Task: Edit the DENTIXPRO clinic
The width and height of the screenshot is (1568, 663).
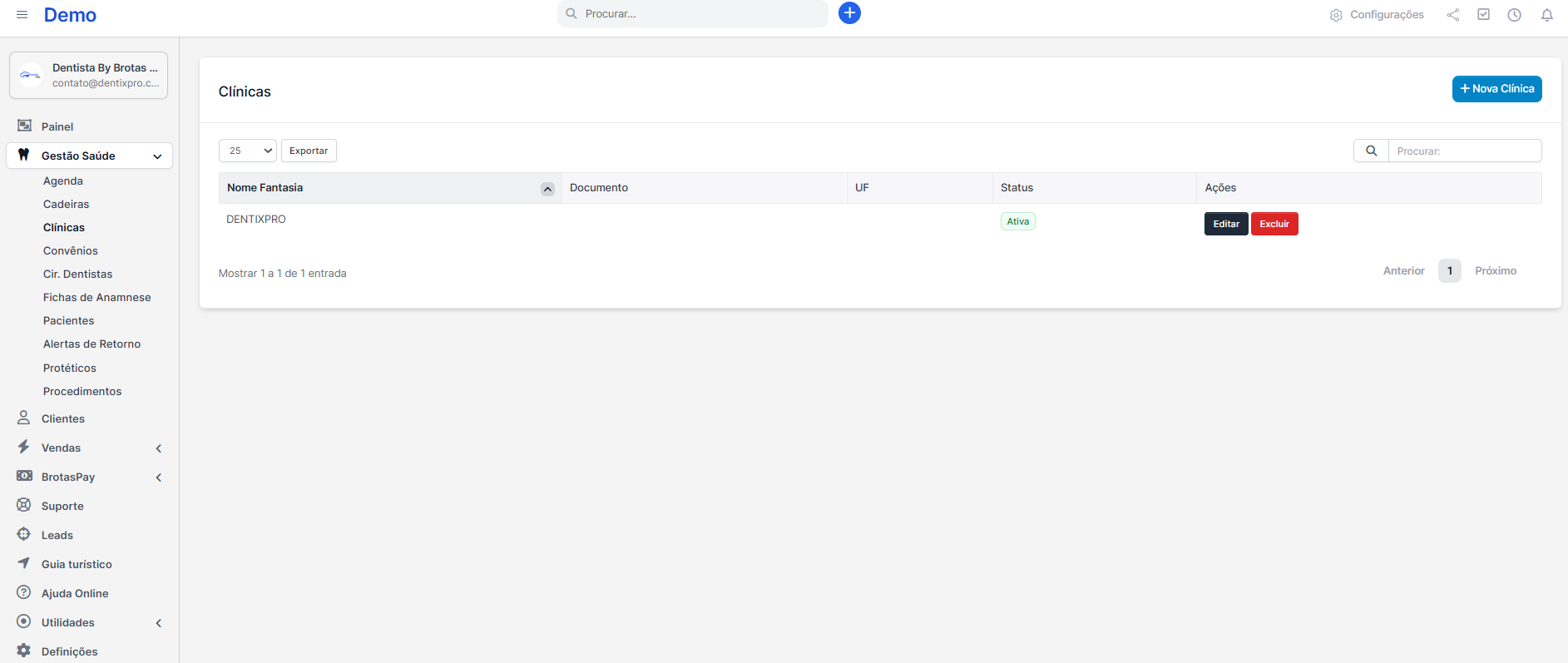Action: coord(1226,224)
